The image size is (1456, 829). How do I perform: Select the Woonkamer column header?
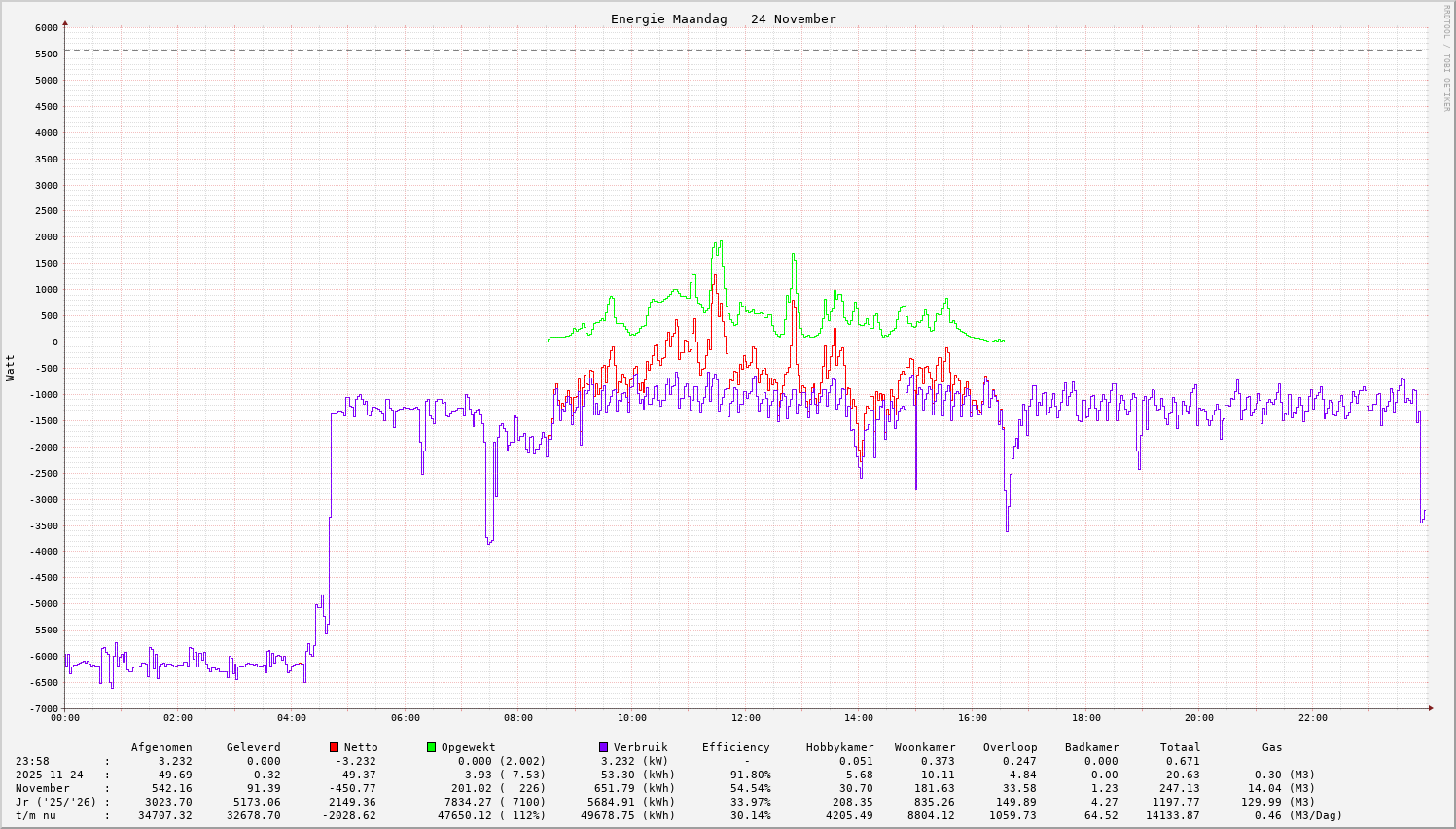[924, 747]
